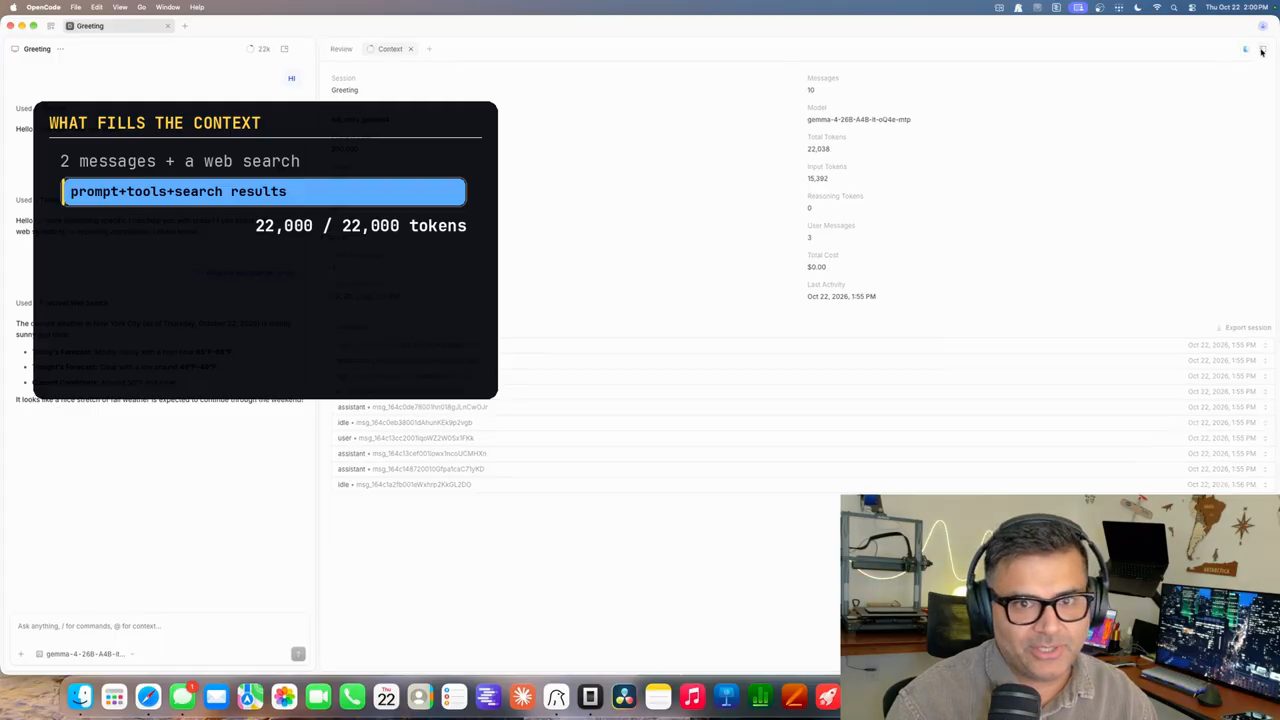The image size is (1280, 720).
Task: Close the Context tab
Action: (410, 49)
